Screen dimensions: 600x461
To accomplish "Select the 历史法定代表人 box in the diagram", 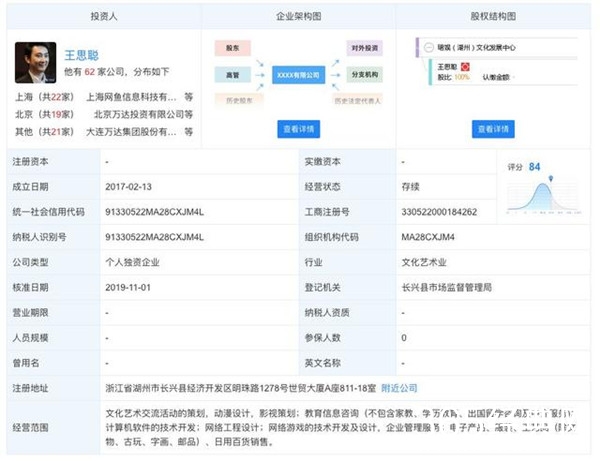I will point(357,101).
